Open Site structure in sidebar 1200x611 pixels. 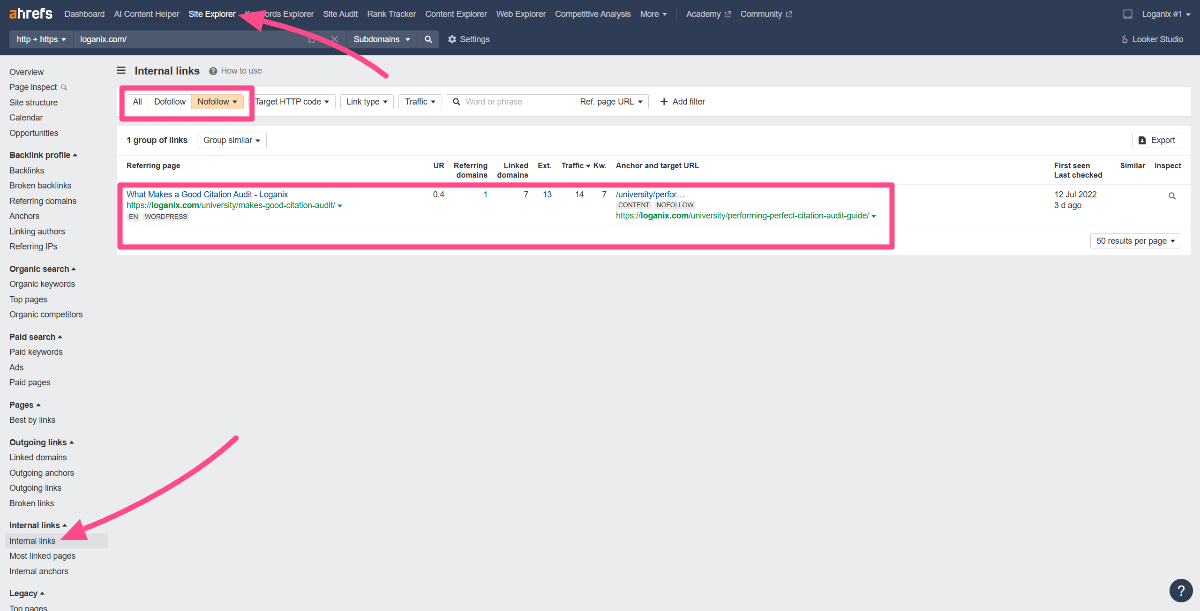click(x=34, y=102)
